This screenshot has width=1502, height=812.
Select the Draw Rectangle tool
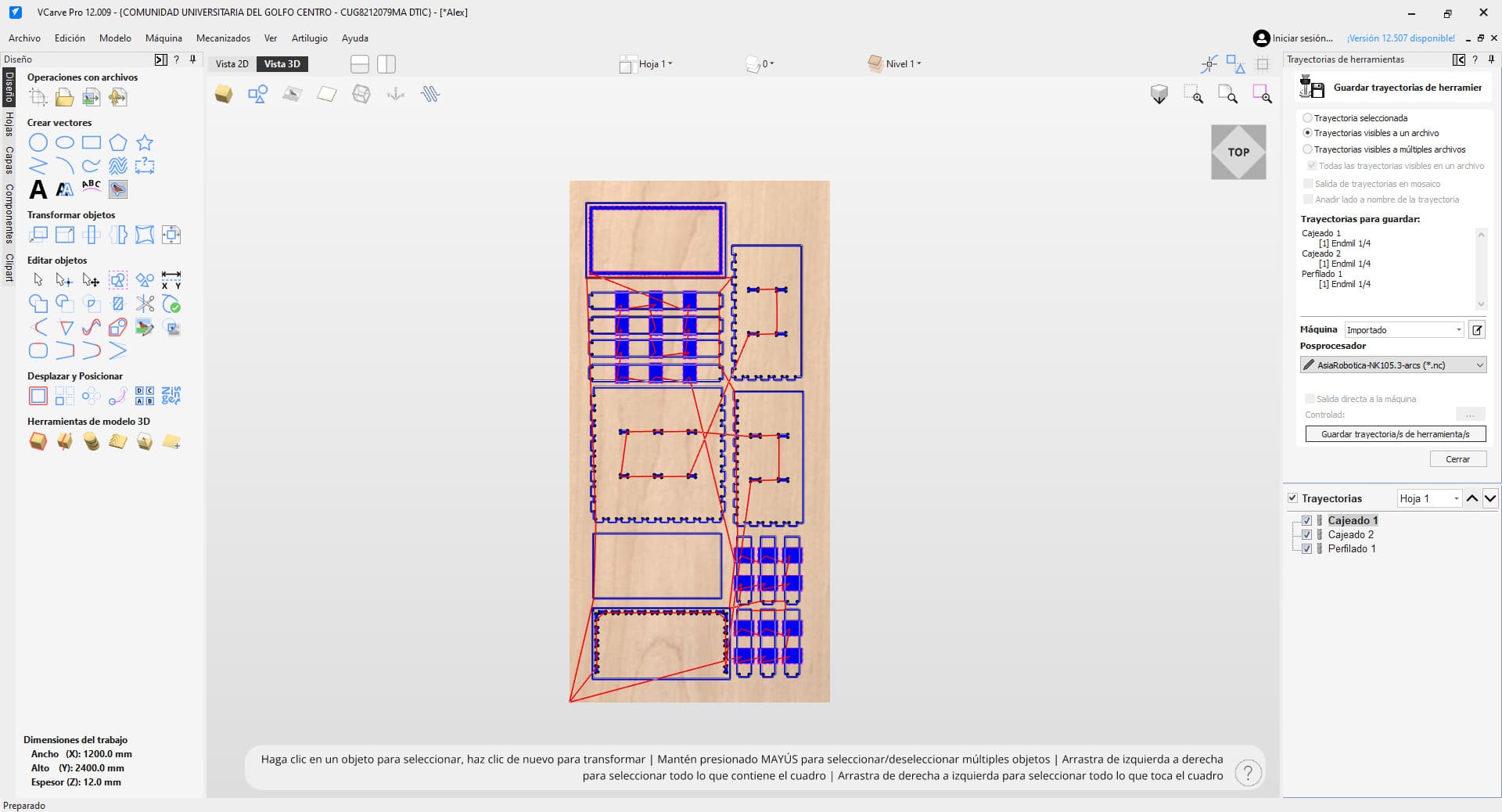92,142
